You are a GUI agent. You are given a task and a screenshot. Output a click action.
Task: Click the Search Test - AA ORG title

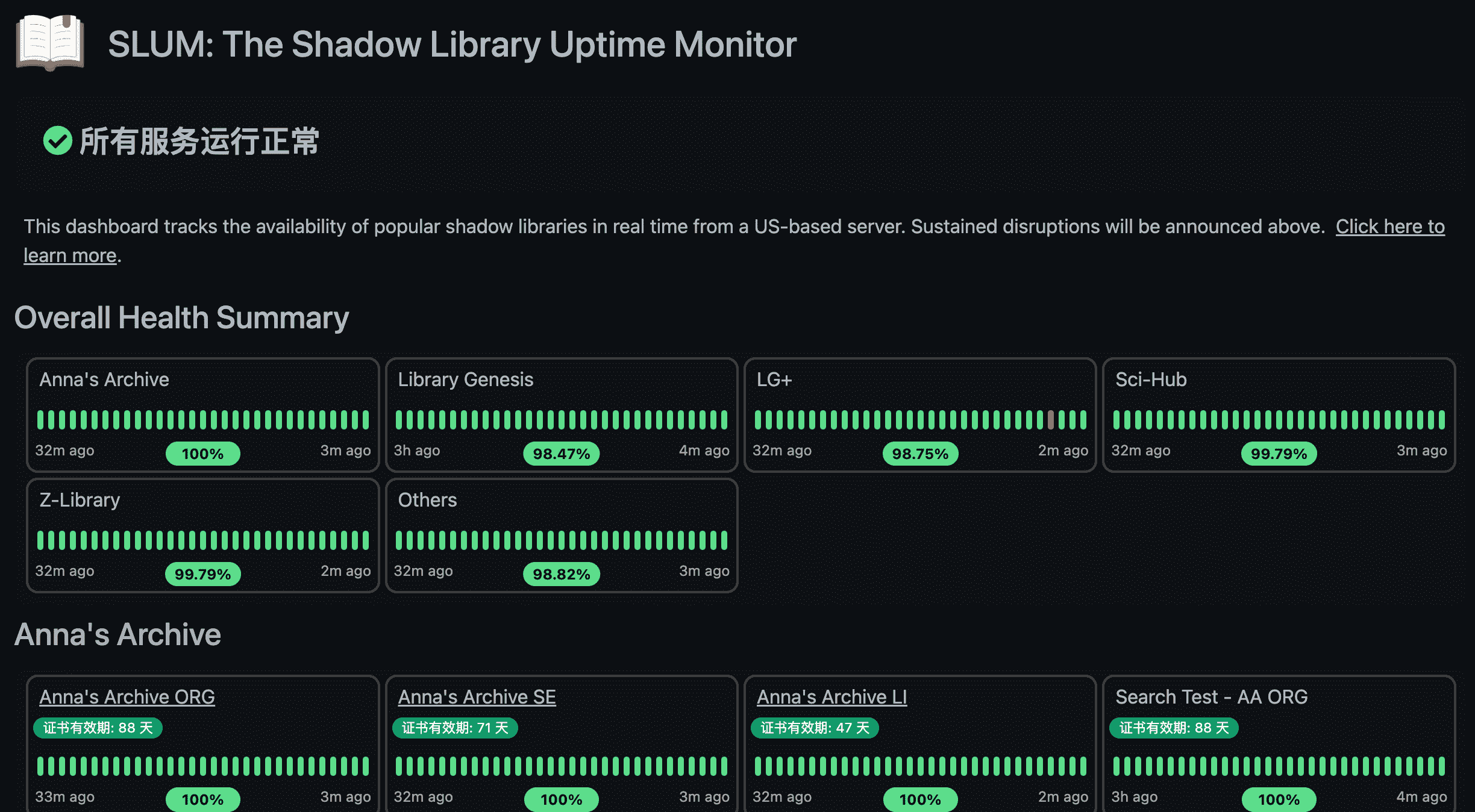coord(1211,697)
